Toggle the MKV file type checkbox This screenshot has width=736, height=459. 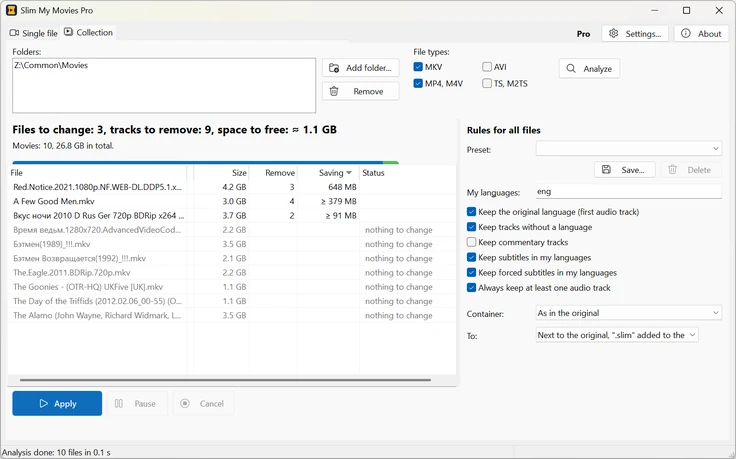click(418, 67)
